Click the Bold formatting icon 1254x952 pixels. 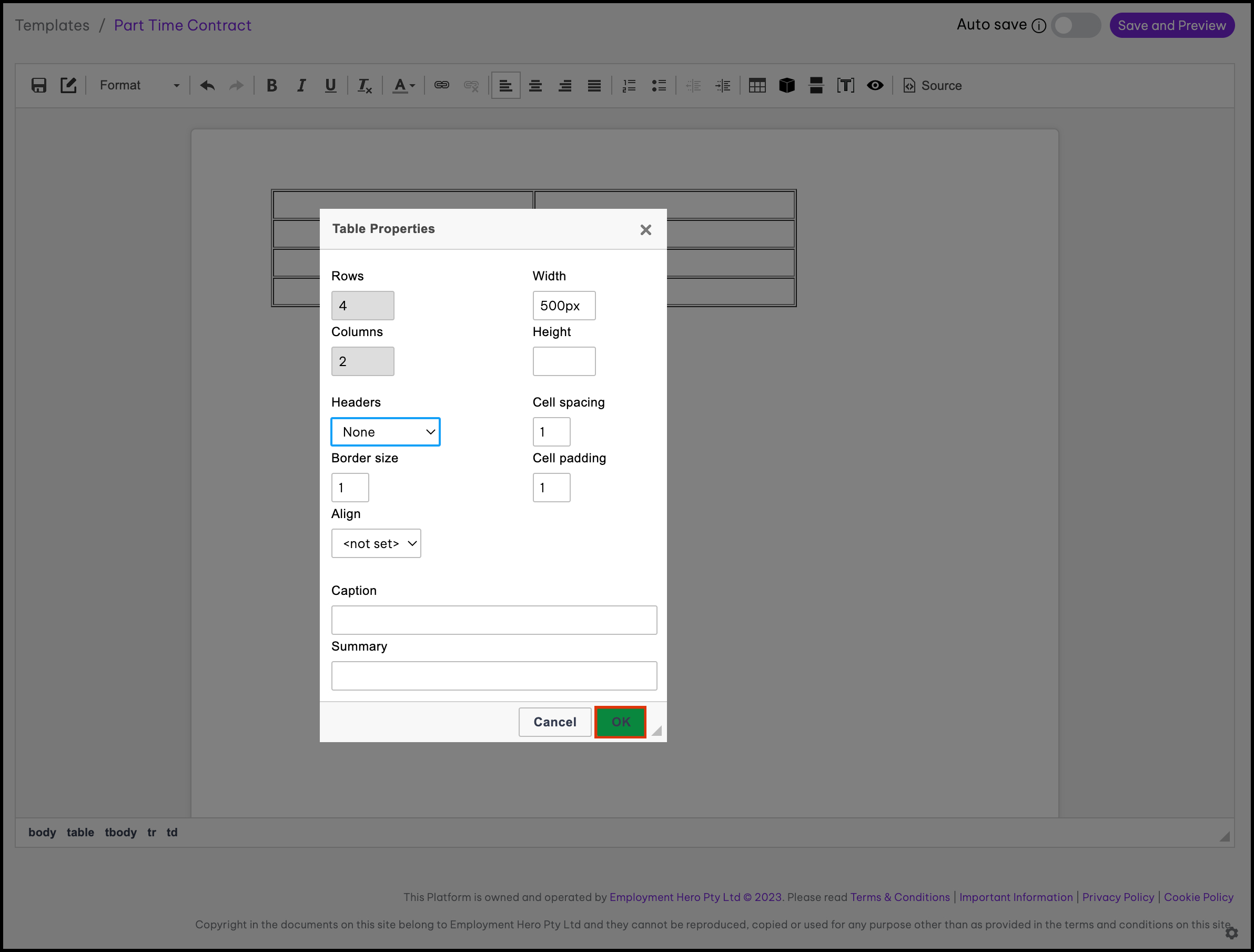(x=271, y=86)
